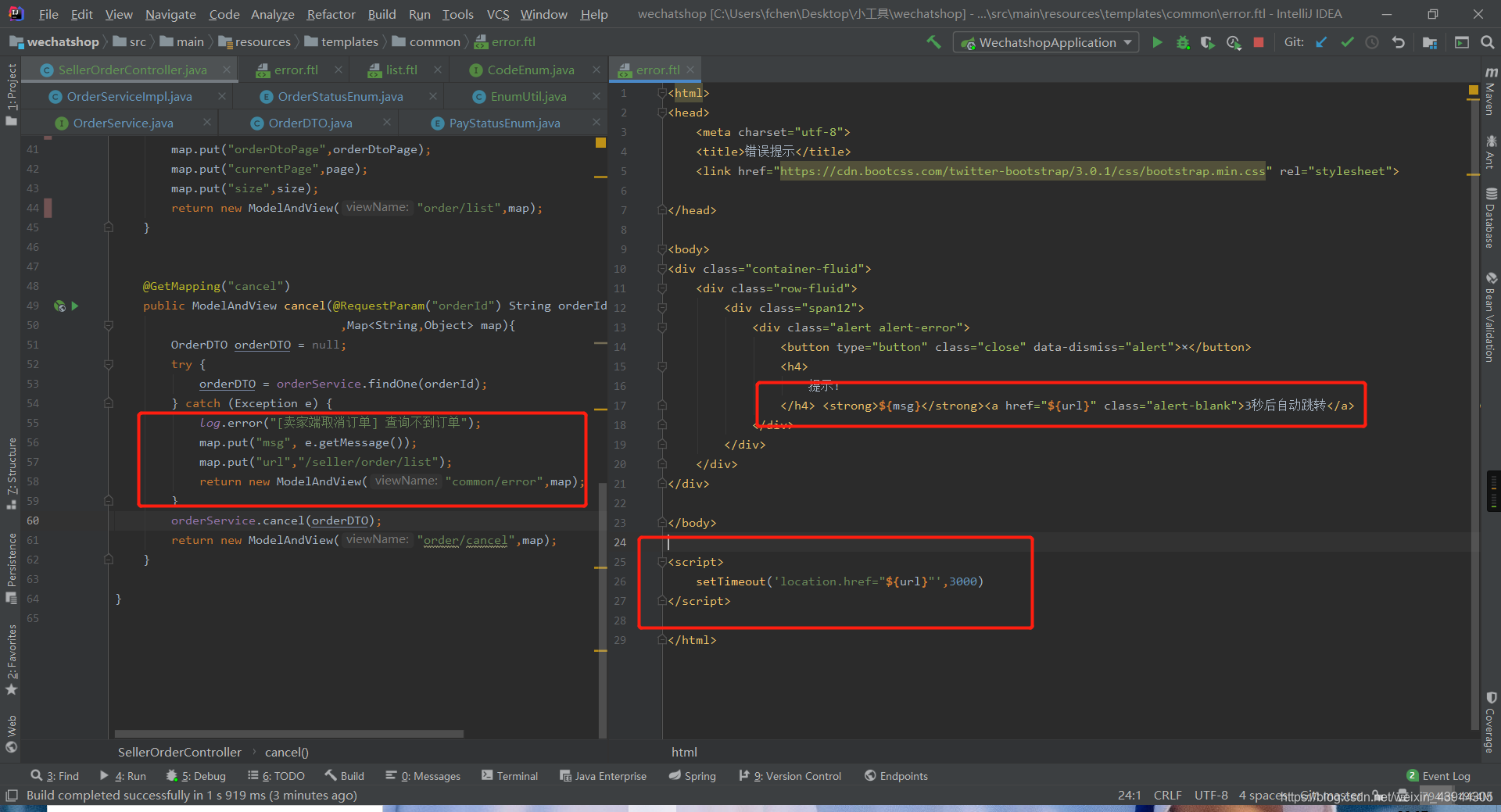This screenshot has width=1501, height=812.
Task: Switch to PayStatusEnum.java tab
Action: coord(504,123)
